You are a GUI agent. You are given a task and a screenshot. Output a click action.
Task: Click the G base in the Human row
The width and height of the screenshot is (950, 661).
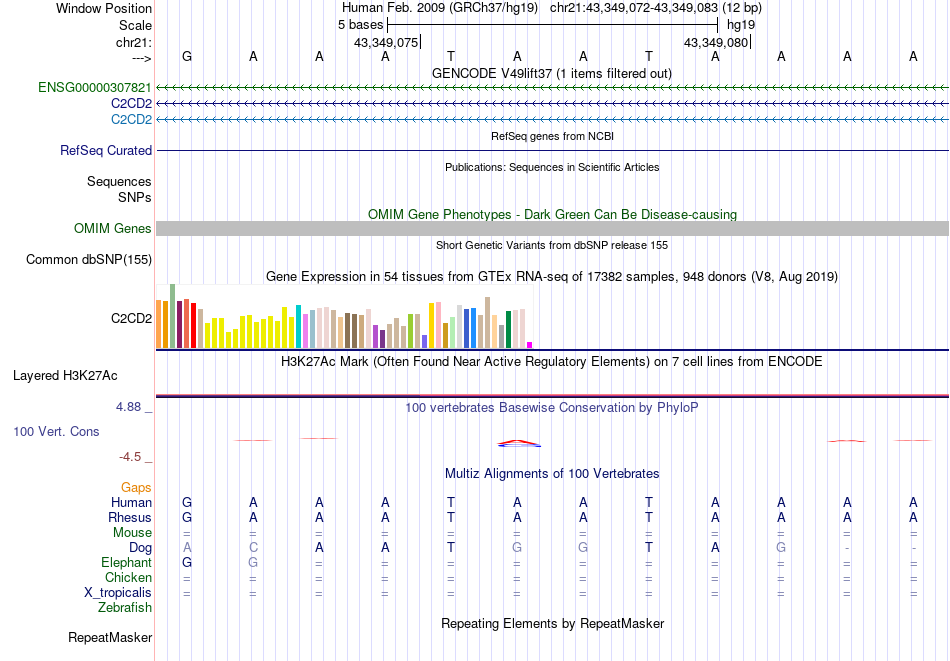point(187,502)
